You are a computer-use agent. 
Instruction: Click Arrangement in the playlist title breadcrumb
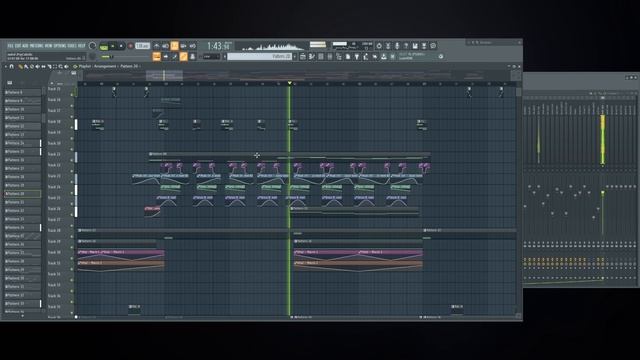[x=104, y=66]
